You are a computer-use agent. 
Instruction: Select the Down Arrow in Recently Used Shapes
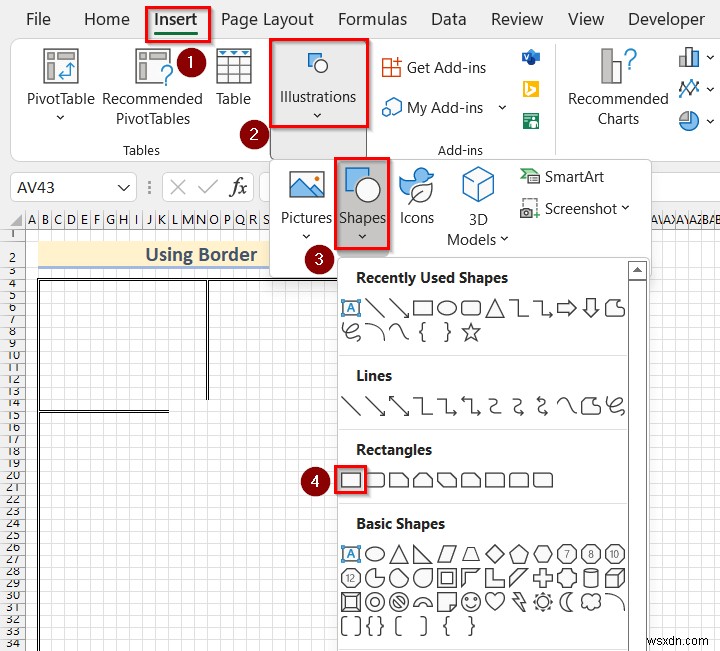click(591, 308)
